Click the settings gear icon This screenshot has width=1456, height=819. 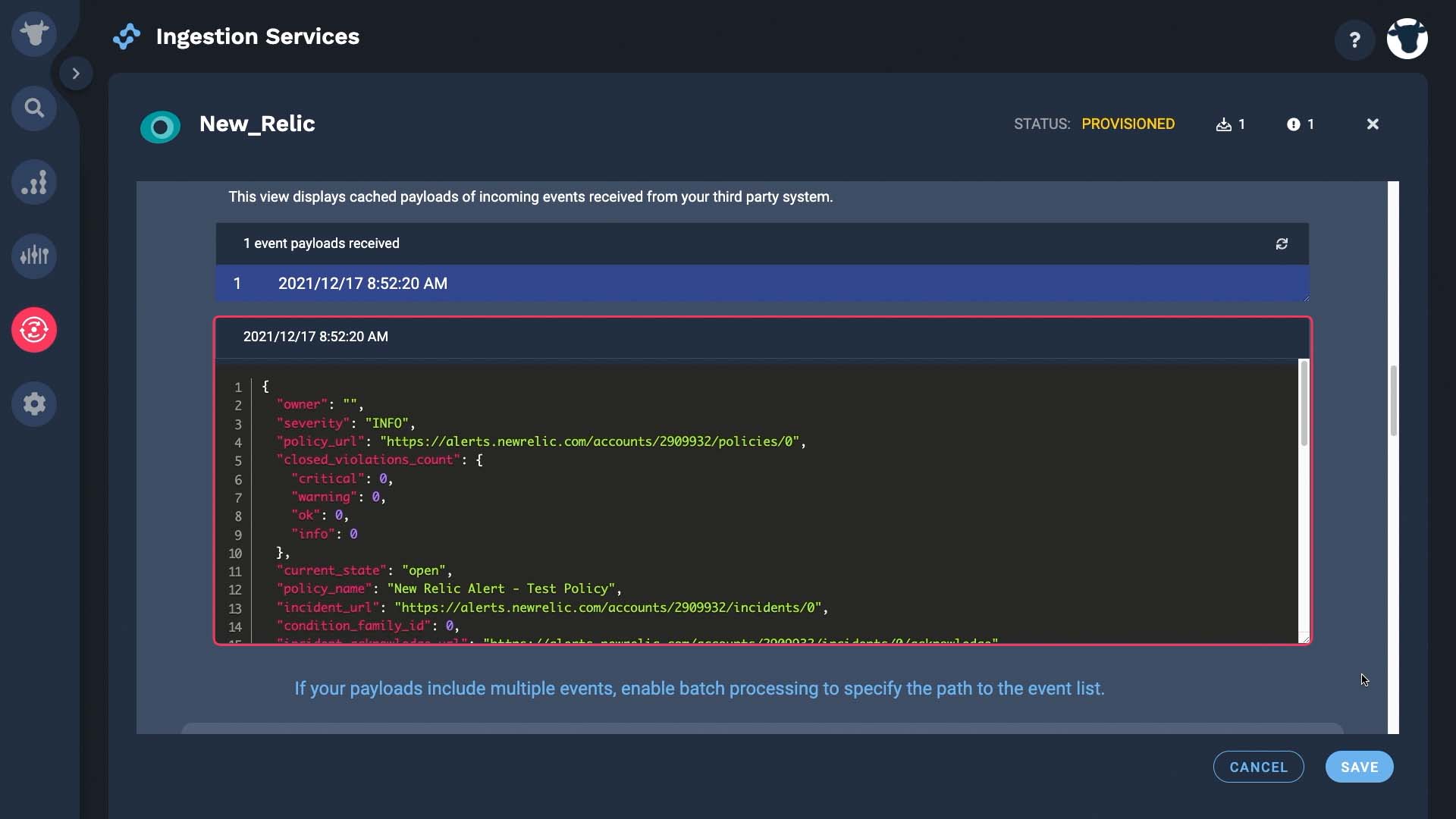coord(33,403)
